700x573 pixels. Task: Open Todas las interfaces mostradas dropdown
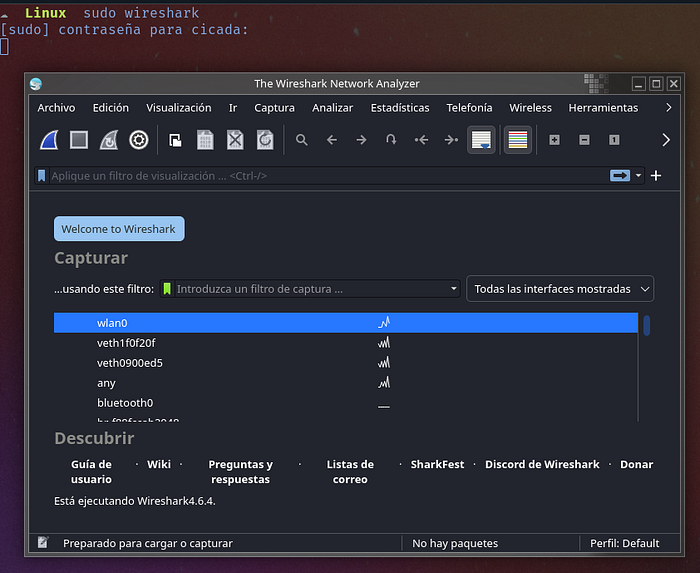pyautogui.click(x=560, y=289)
